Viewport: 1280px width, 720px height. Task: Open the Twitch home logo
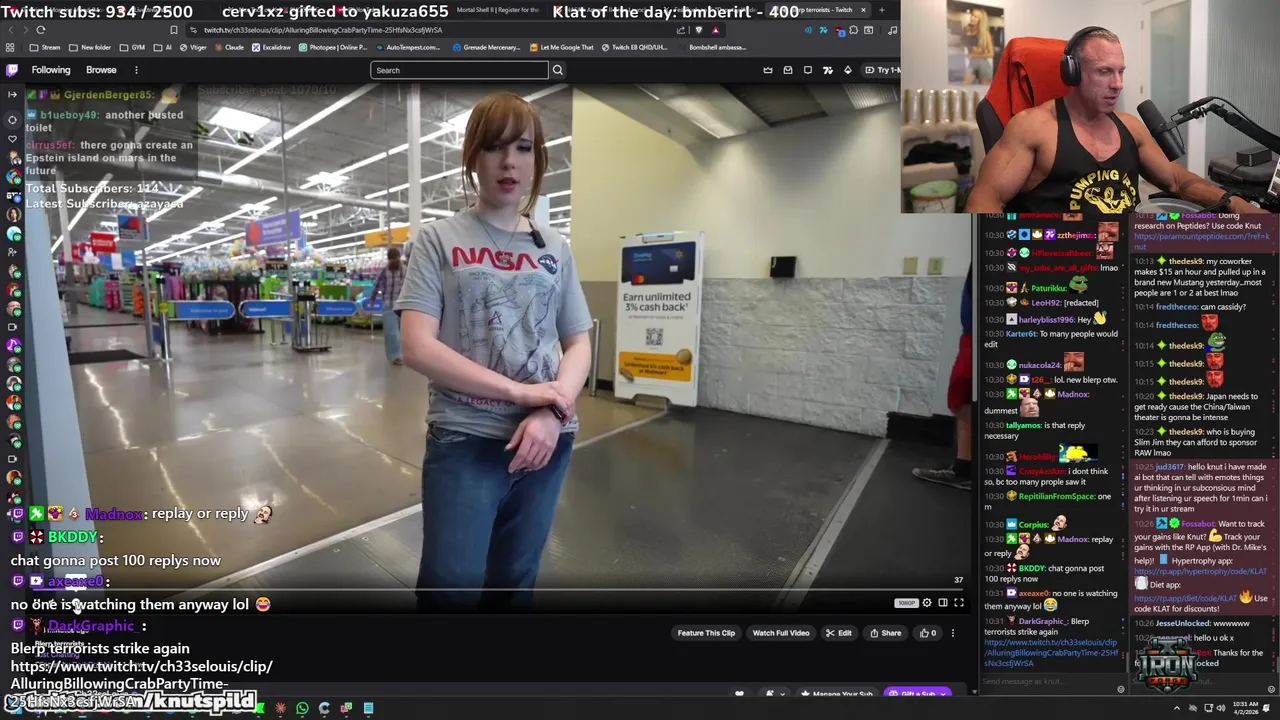point(12,70)
